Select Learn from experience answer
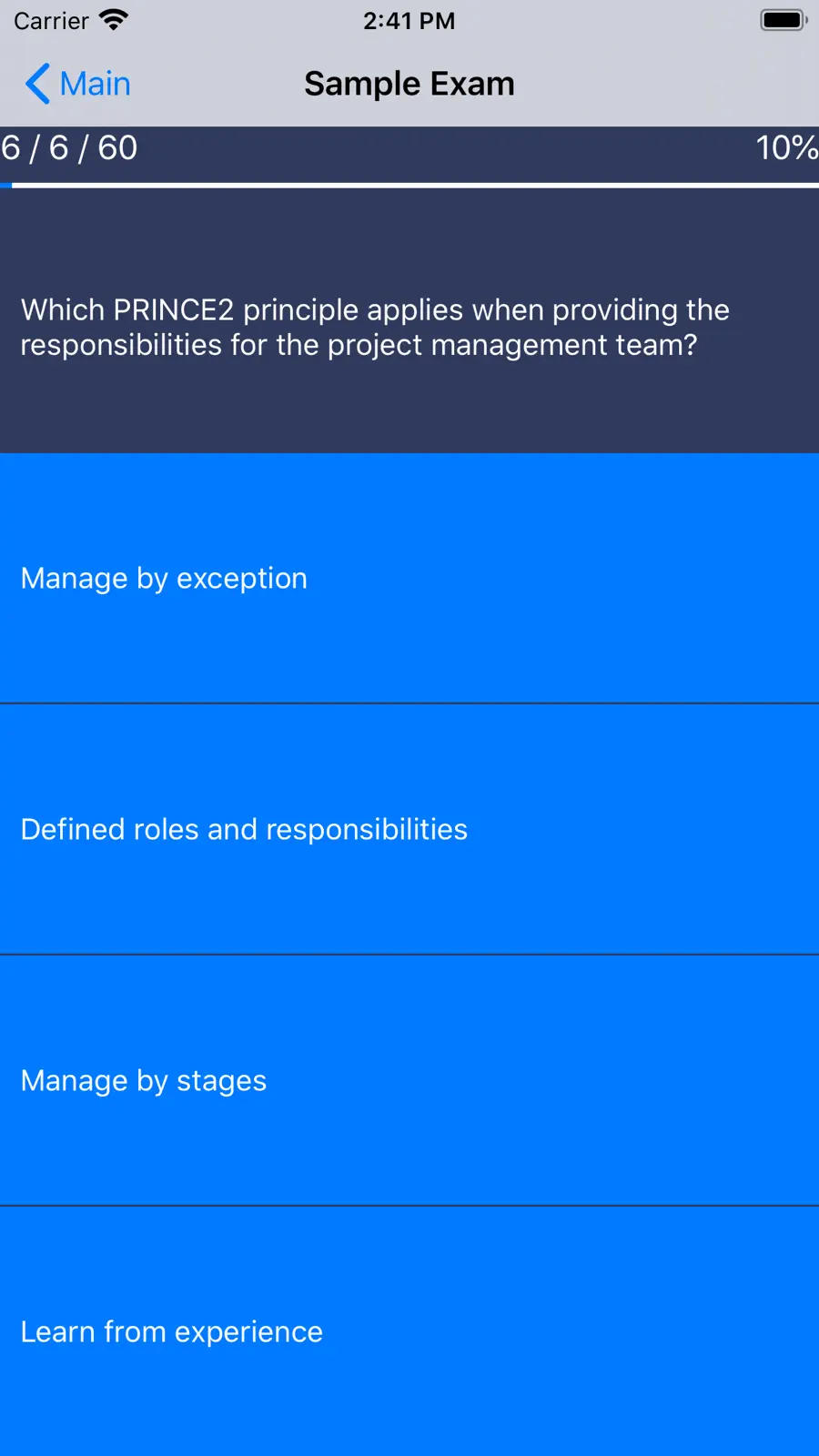This screenshot has width=819, height=1456. [409, 1331]
